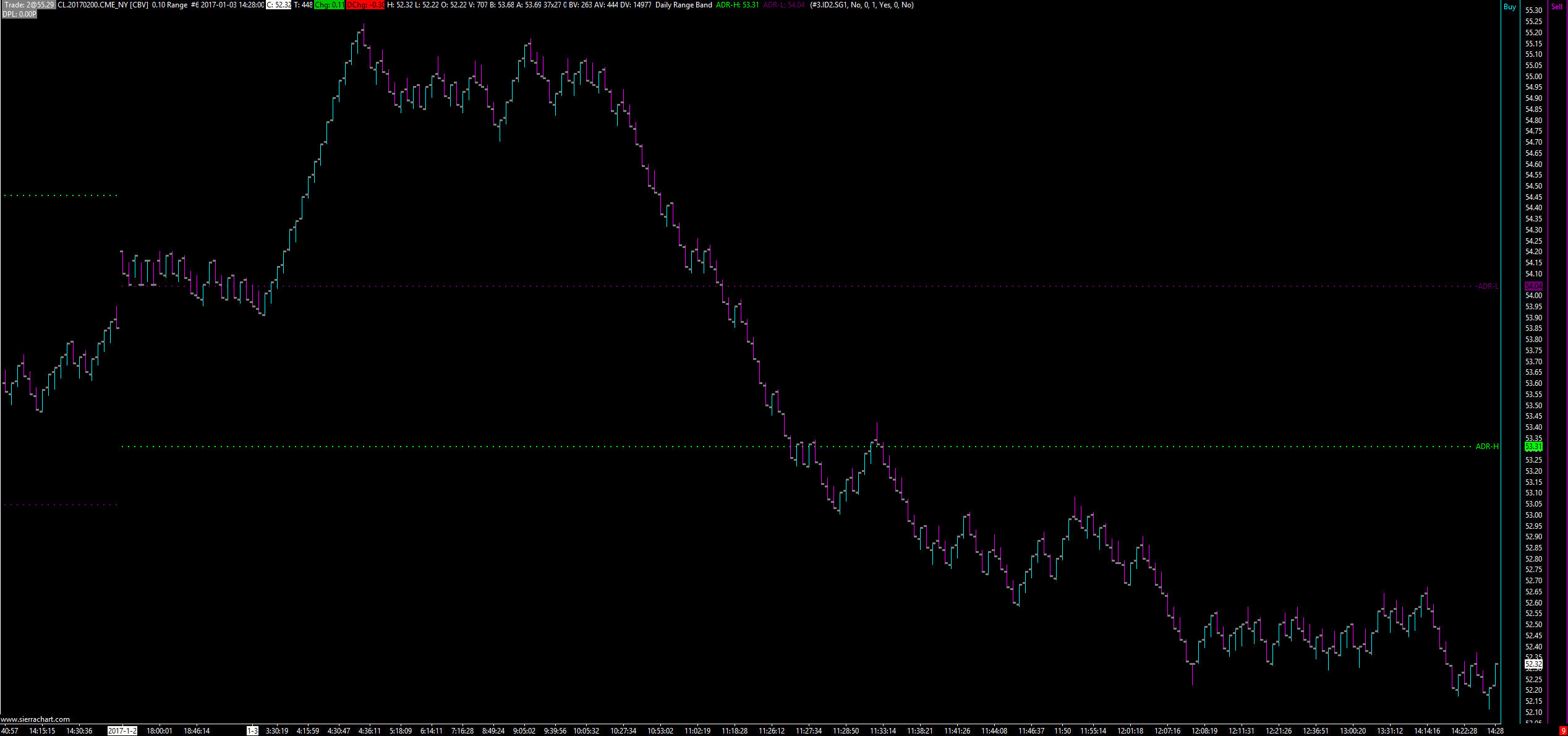Viewport: 1568px width, 736px height.
Task: Click the ADR-H line label on chart
Action: coord(1486,447)
